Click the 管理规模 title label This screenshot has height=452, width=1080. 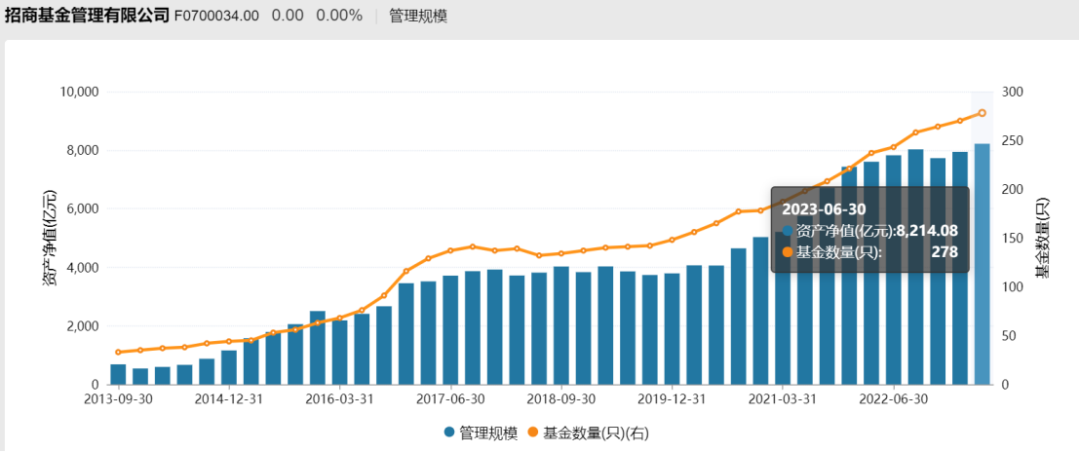pyautogui.click(x=418, y=16)
